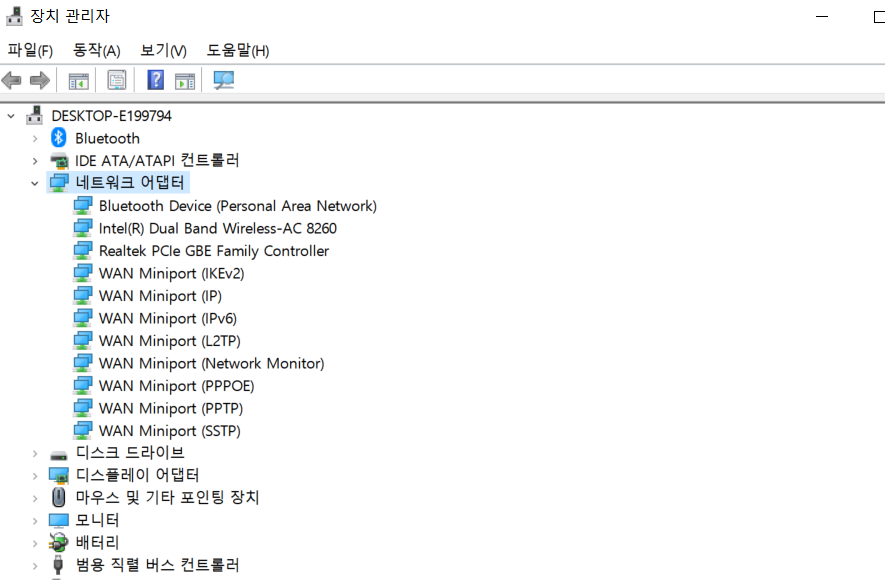This screenshot has height=580, width=885.
Task: Click the icon next to WAN Miniport (PPPOE)
Action: 83,385
